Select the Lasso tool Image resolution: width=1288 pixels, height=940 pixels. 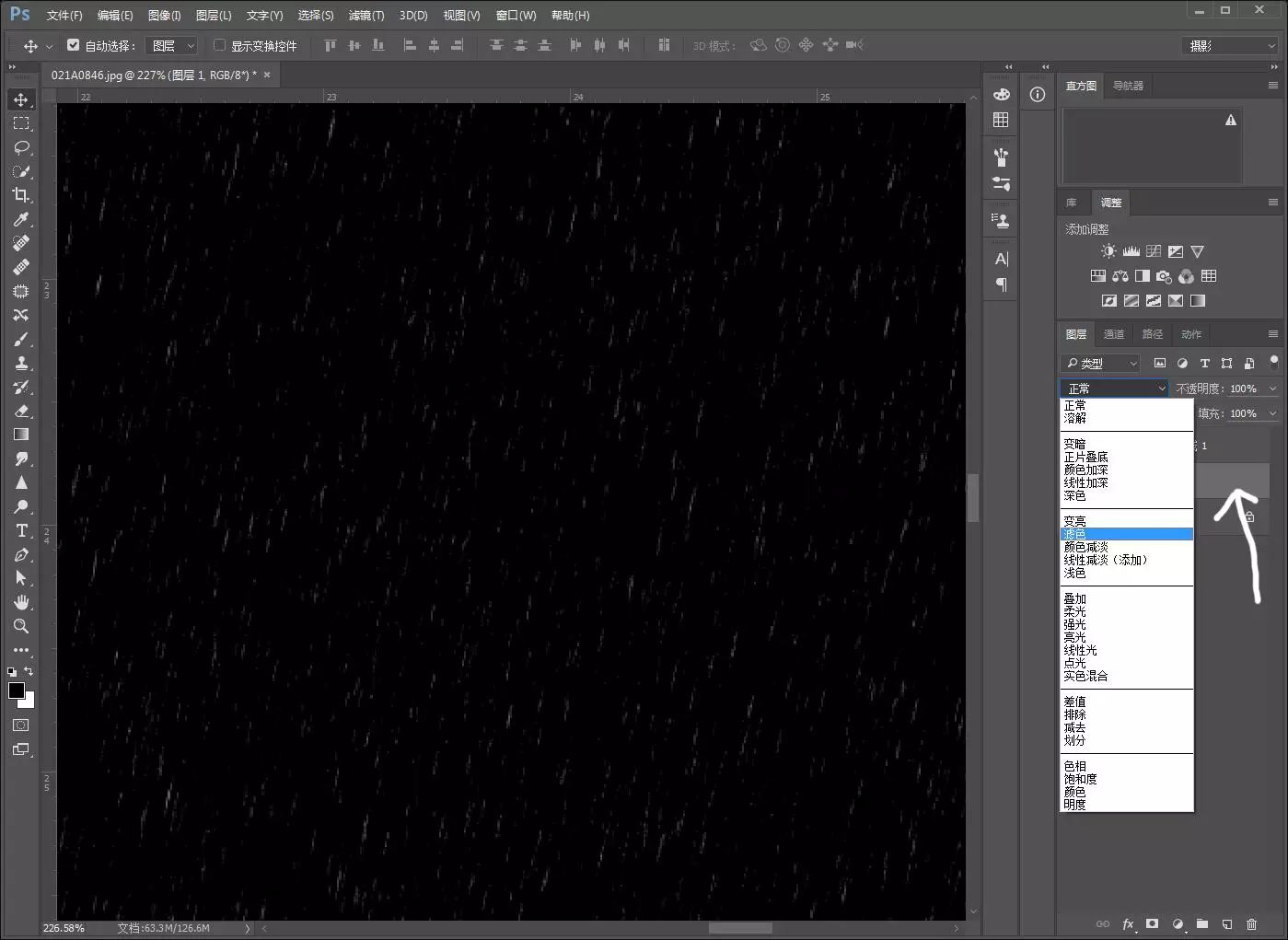(x=21, y=147)
